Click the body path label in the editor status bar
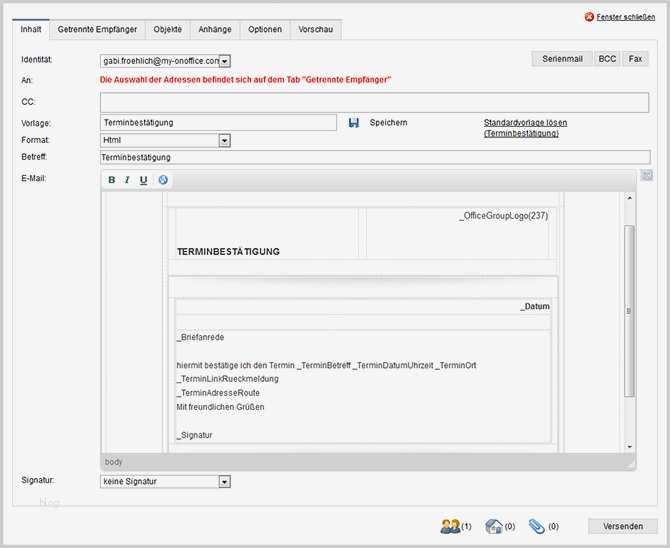 tap(114, 462)
